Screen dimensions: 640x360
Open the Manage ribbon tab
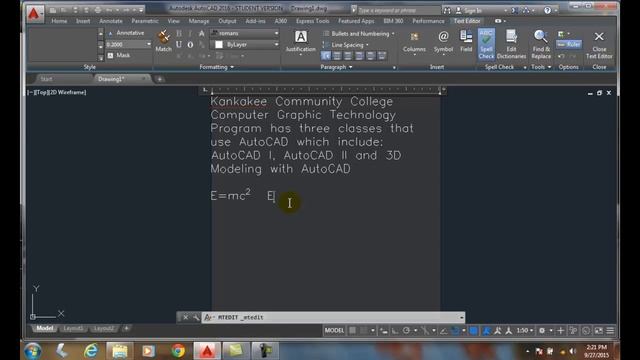coord(199,21)
